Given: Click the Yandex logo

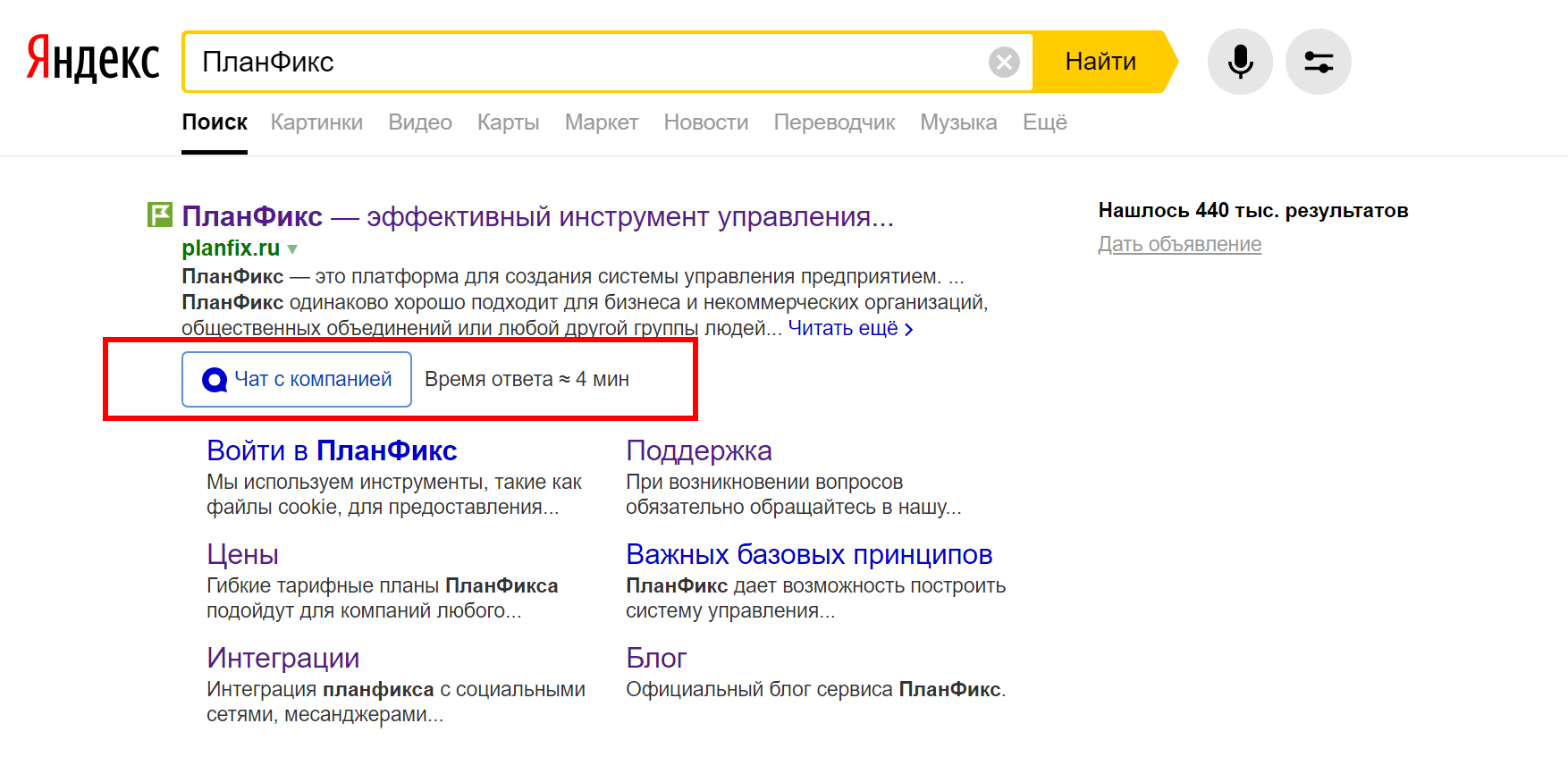Looking at the screenshot, I should [x=93, y=59].
